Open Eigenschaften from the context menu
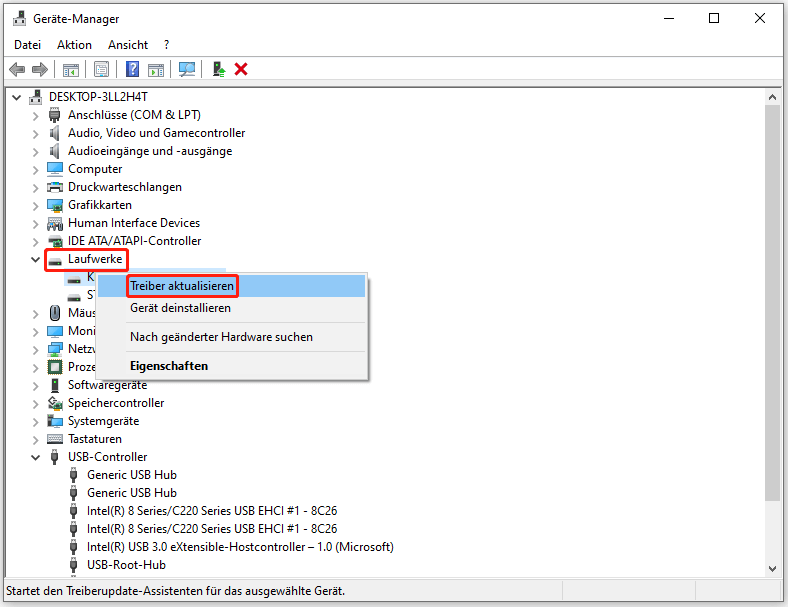This screenshot has width=788, height=607. tap(232, 366)
